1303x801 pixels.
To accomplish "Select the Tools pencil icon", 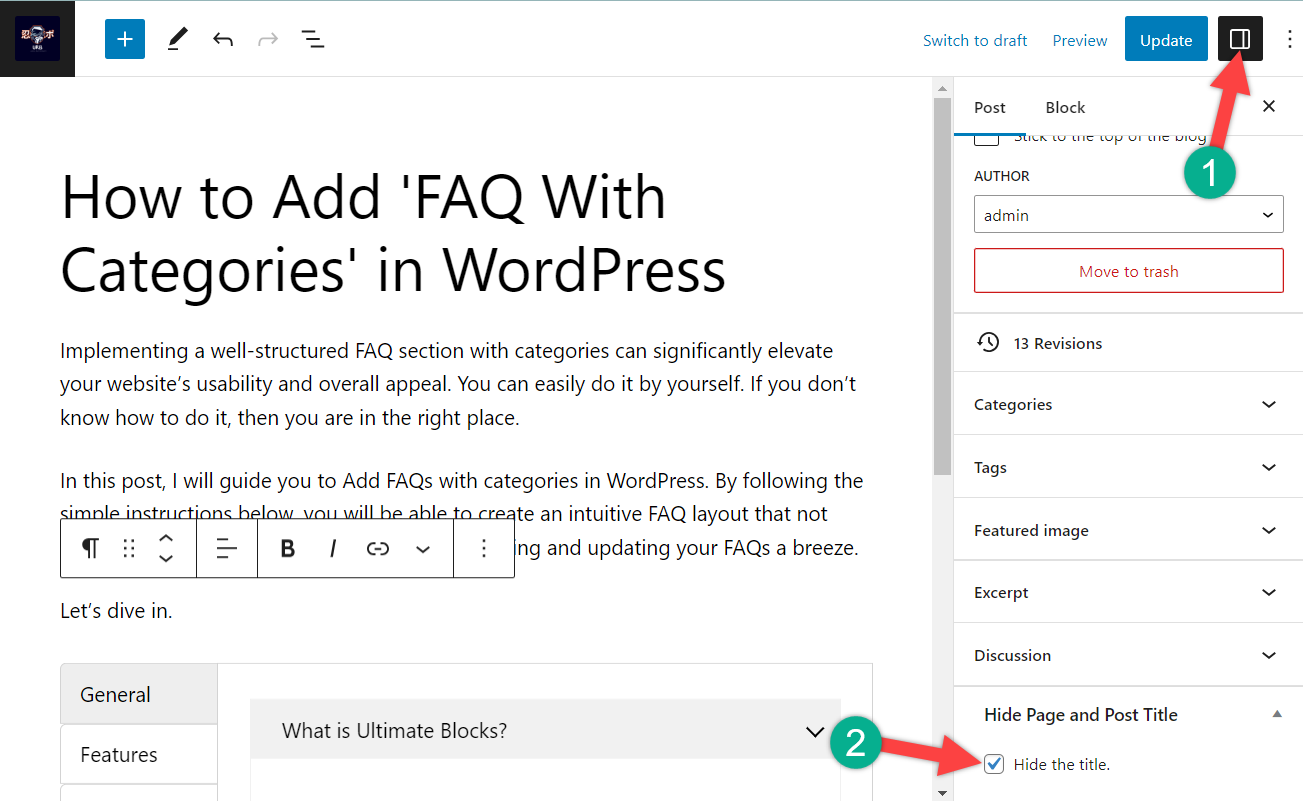I will point(177,39).
